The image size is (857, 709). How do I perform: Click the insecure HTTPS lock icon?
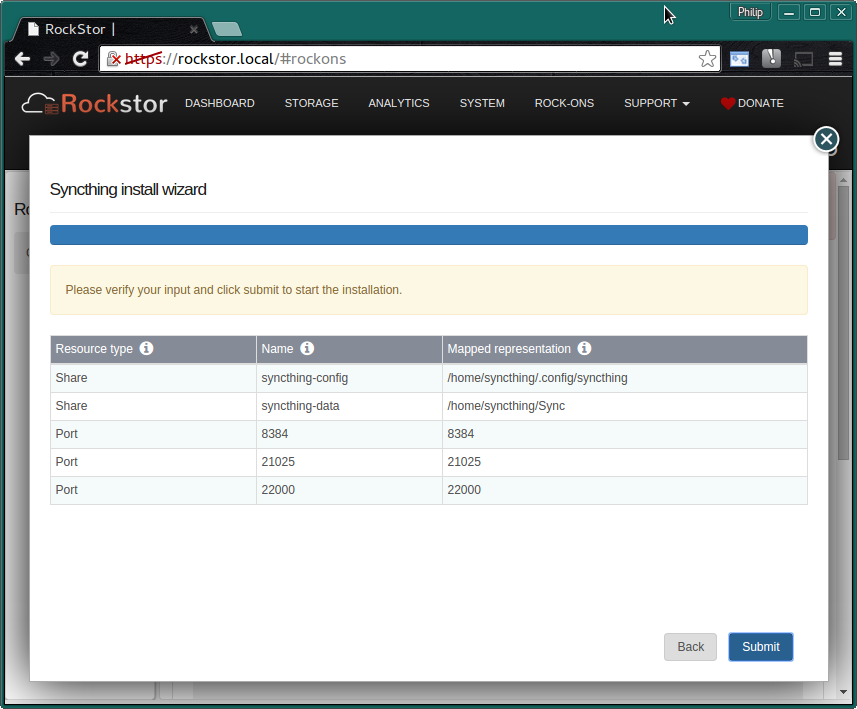point(113,58)
